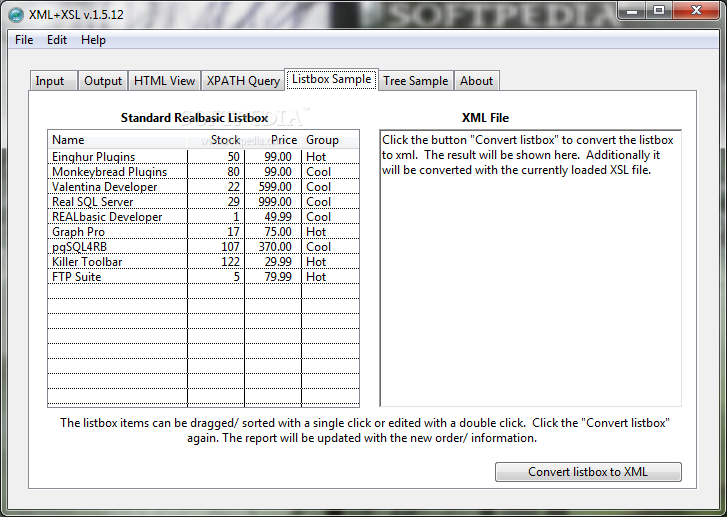Click price 79.99 for FTP Suite

point(278,276)
